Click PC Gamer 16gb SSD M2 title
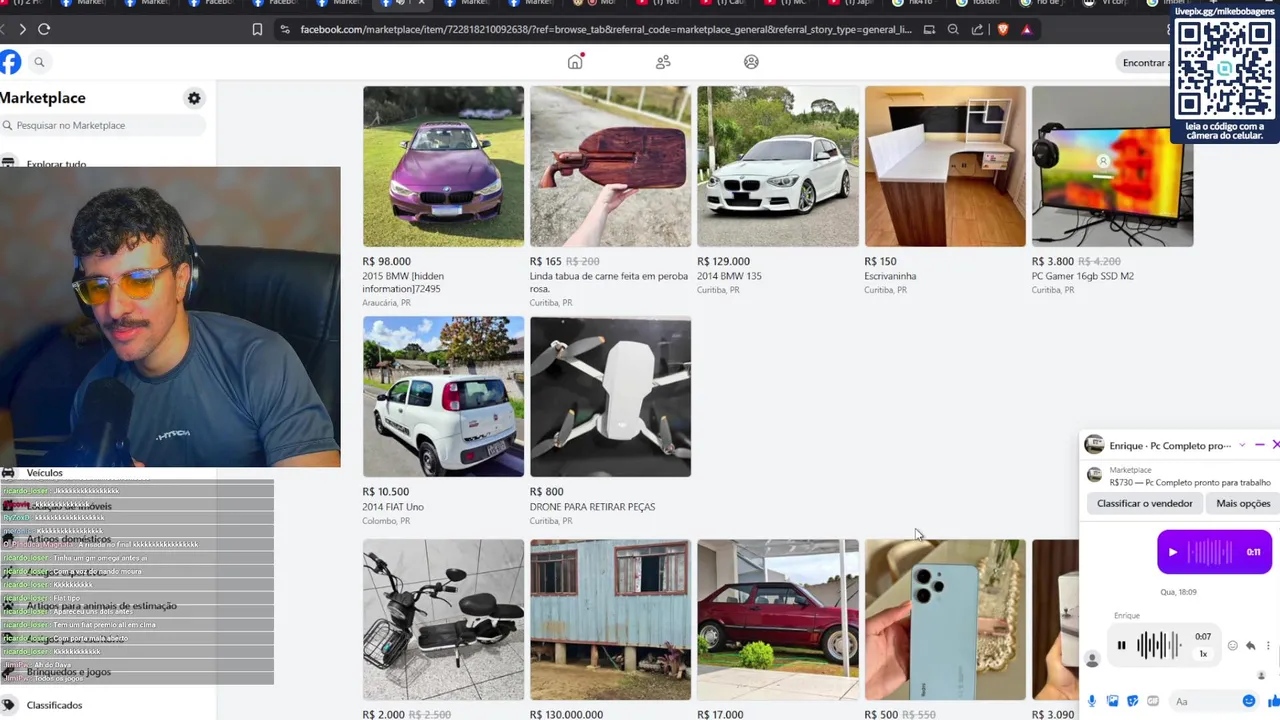The image size is (1280, 720). (1083, 276)
